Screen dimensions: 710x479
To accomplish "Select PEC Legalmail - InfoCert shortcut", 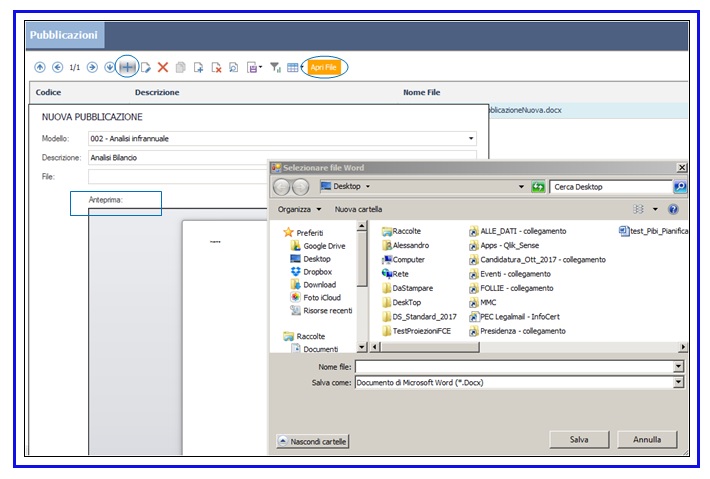I will [514, 317].
